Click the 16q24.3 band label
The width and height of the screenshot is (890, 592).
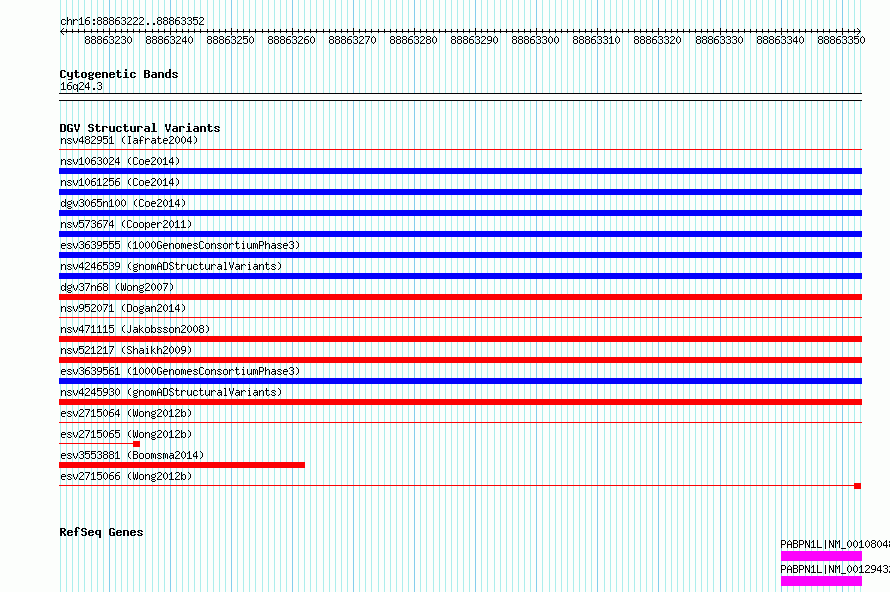(81, 86)
